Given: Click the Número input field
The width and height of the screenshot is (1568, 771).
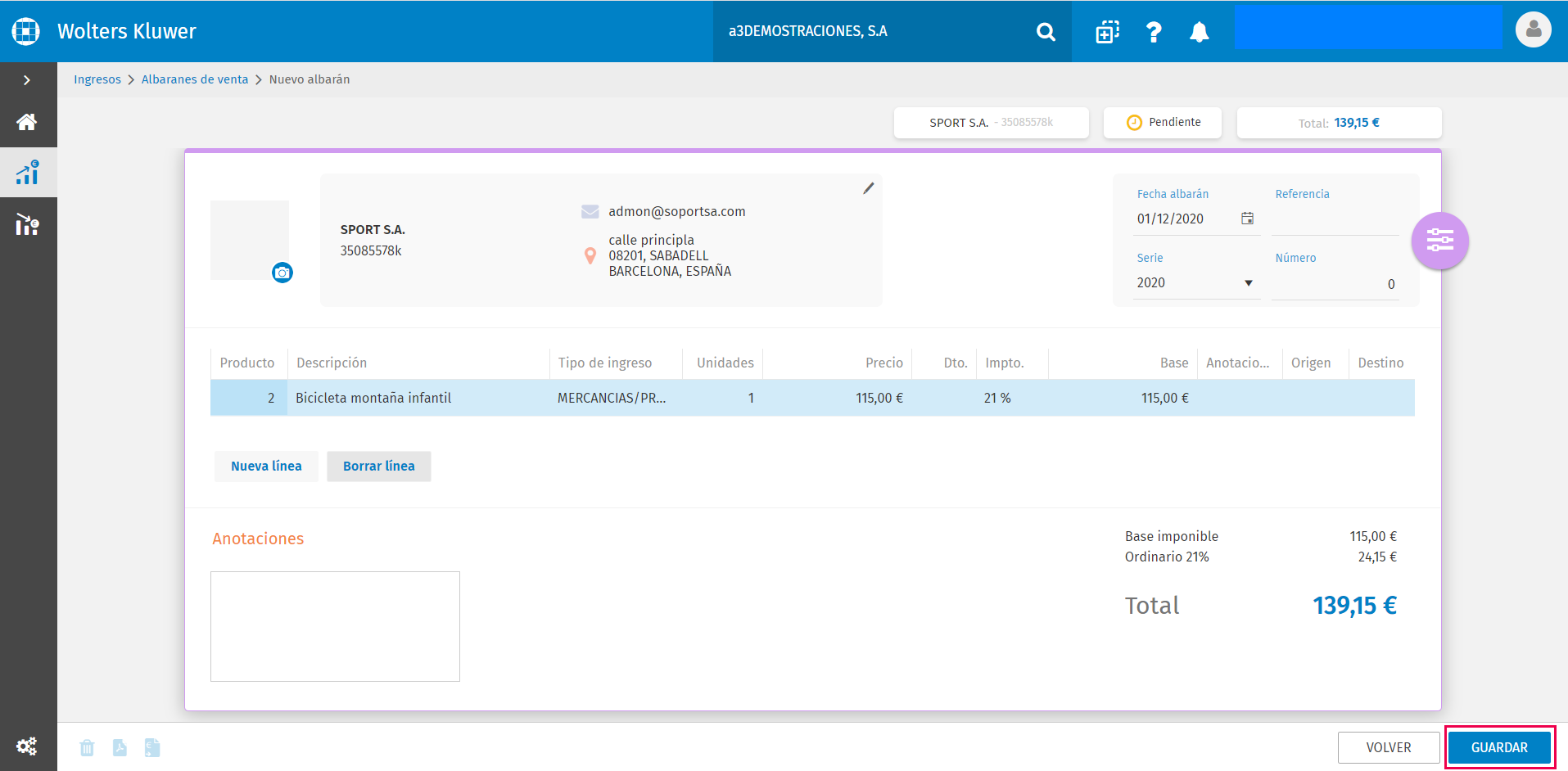Looking at the screenshot, I should 1335,284.
